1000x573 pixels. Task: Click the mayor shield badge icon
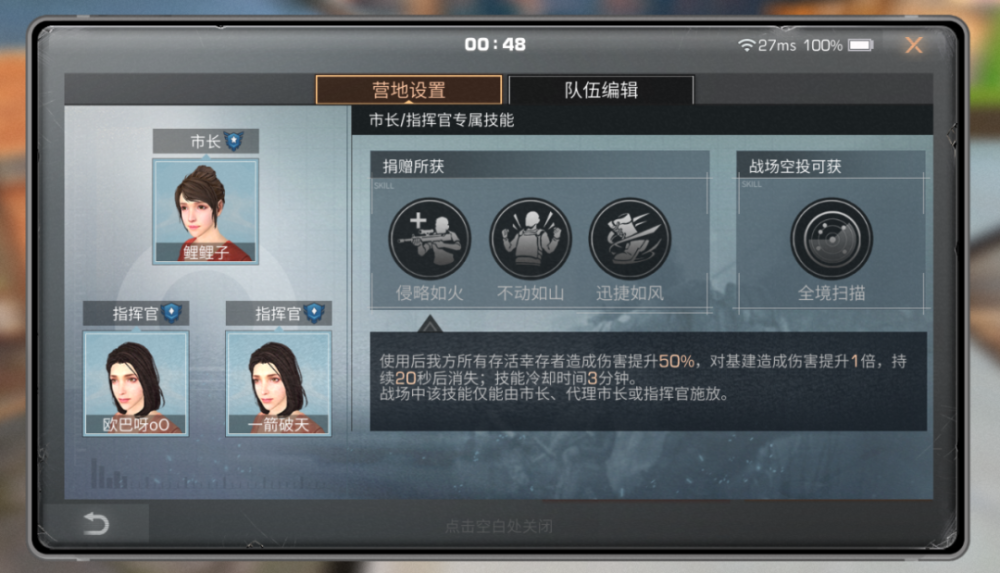(235, 141)
